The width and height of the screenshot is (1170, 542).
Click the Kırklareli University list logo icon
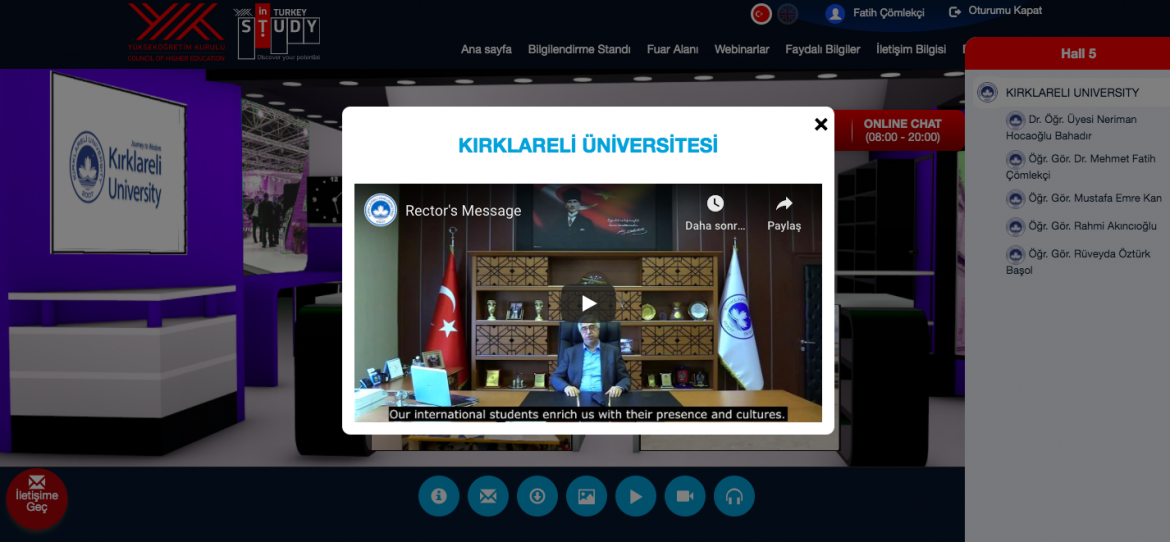[x=987, y=93]
